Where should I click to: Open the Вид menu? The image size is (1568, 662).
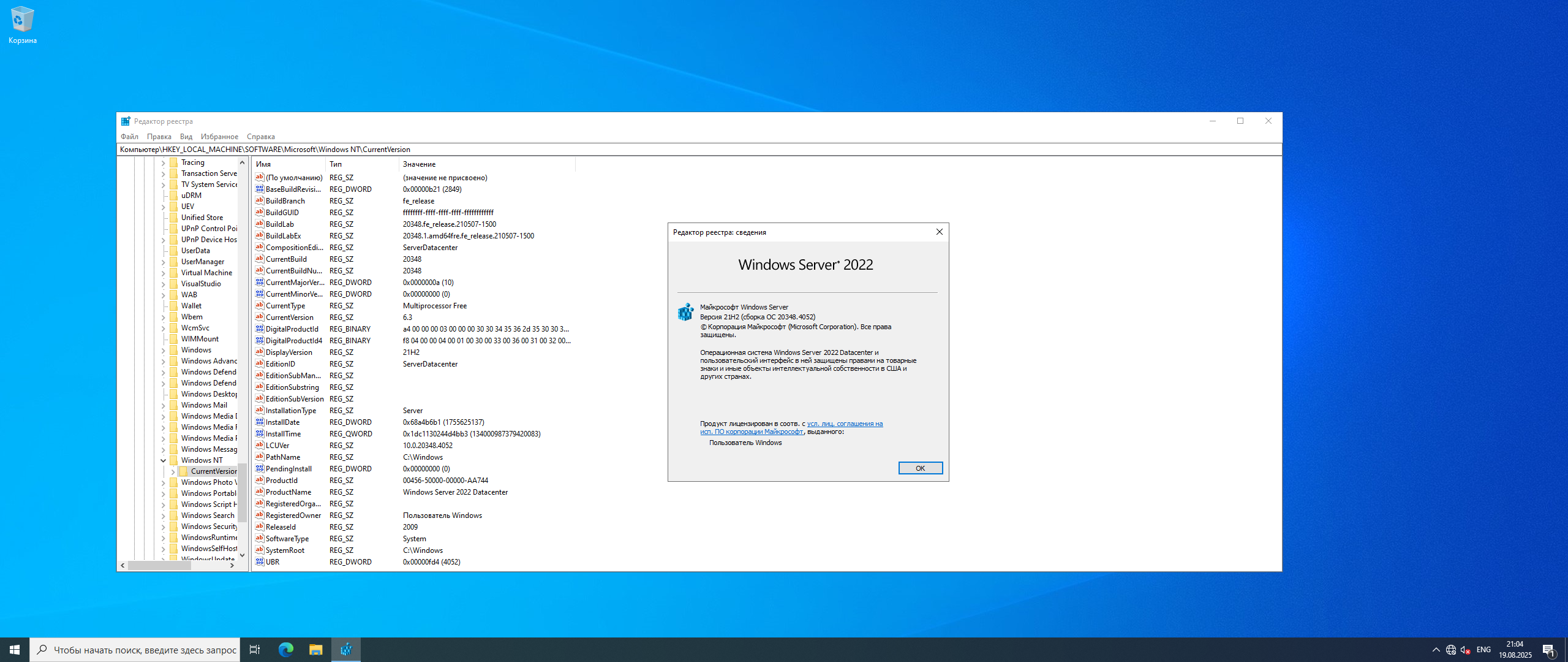(186, 137)
